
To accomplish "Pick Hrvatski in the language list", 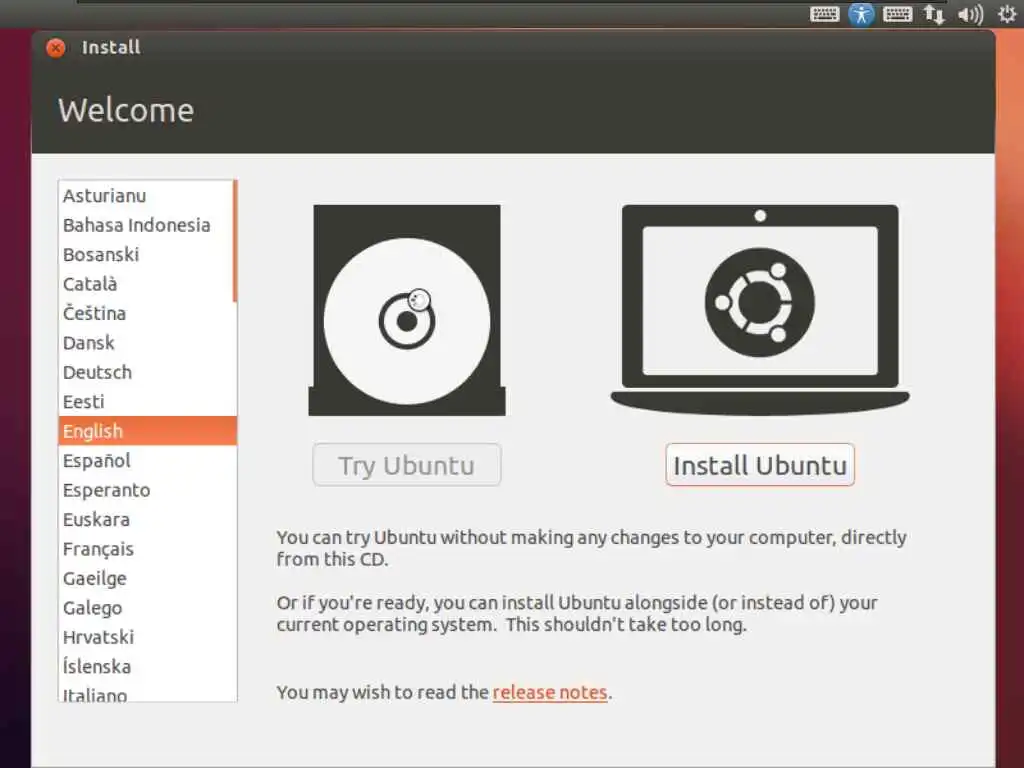I will click(x=148, y=637).
